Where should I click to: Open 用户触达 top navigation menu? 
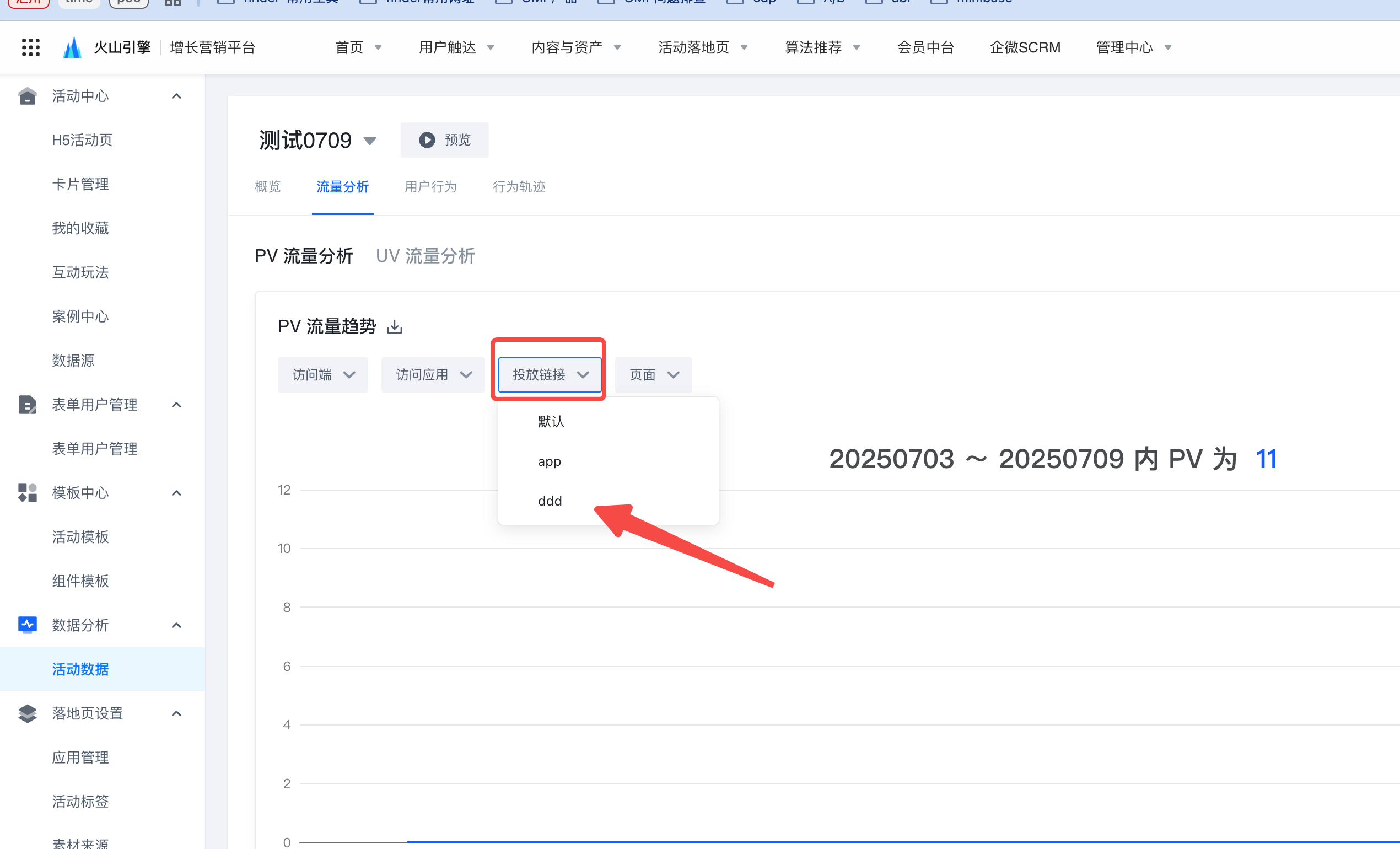coord(456,47)
